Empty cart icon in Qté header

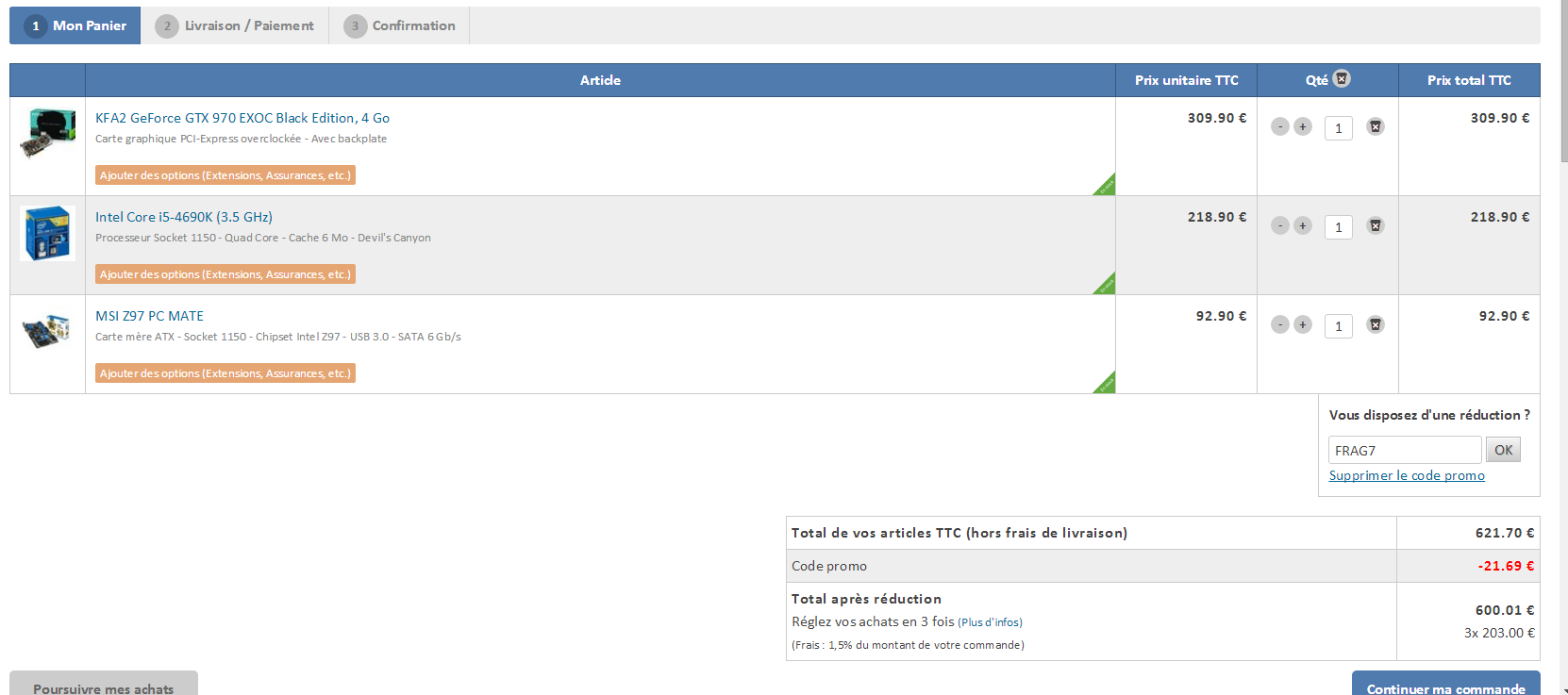tap(1342, 78)
